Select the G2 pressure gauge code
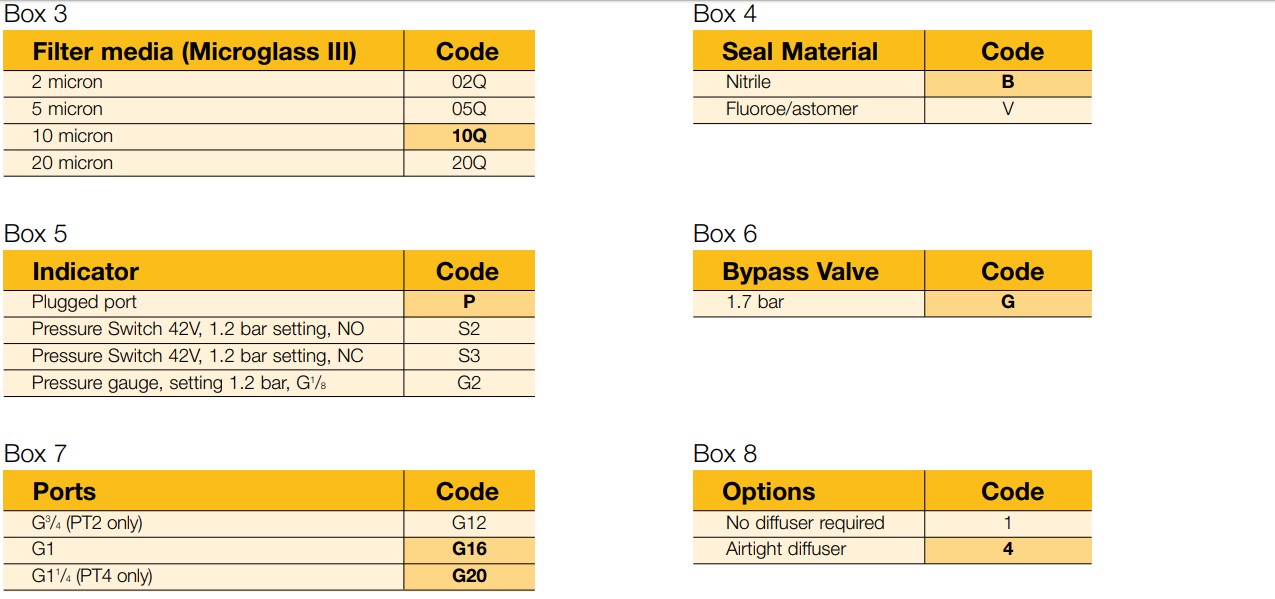The height and width of the screenshot is (599, 1275). [x=469, y=383]
